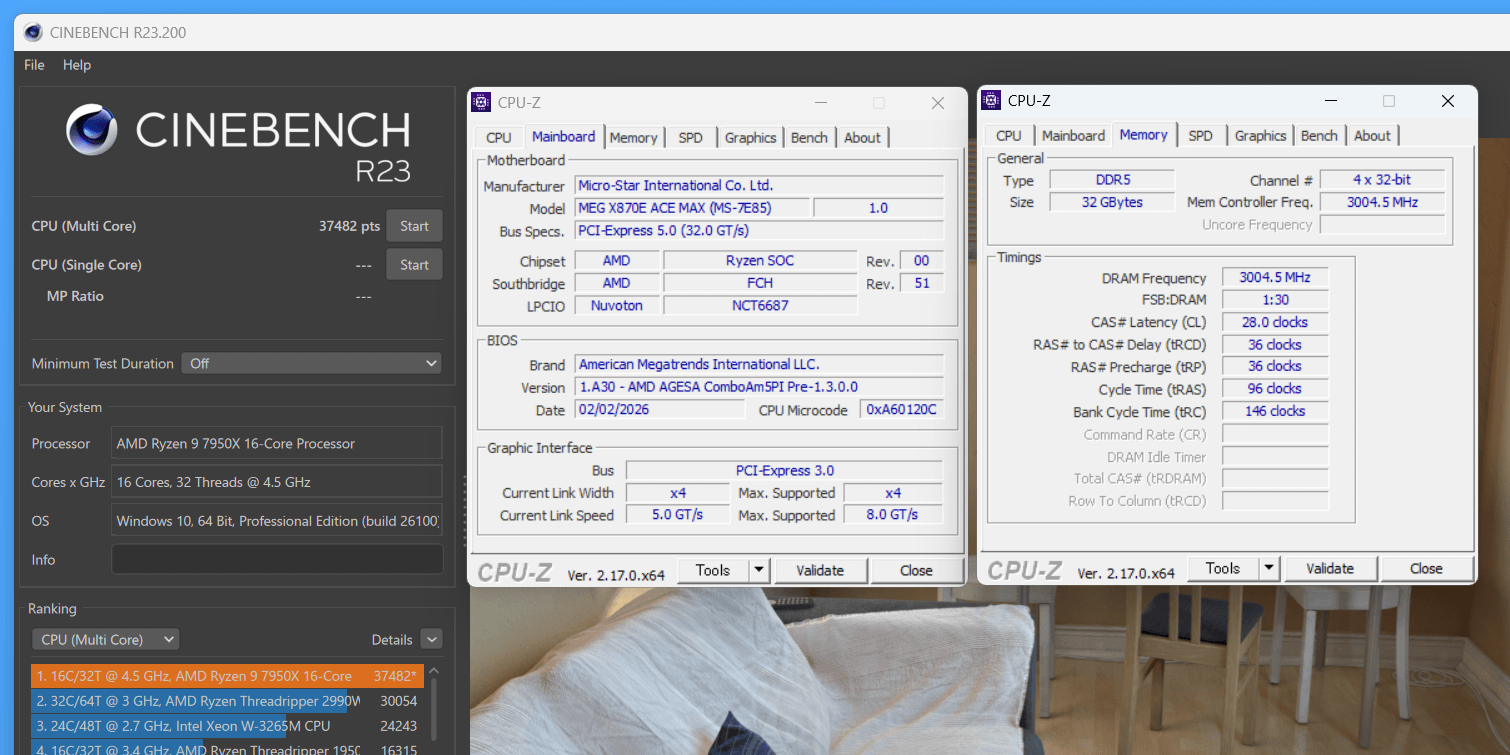Open the CPU (Multi Core) ranking dropdown

tap(105, 639)
